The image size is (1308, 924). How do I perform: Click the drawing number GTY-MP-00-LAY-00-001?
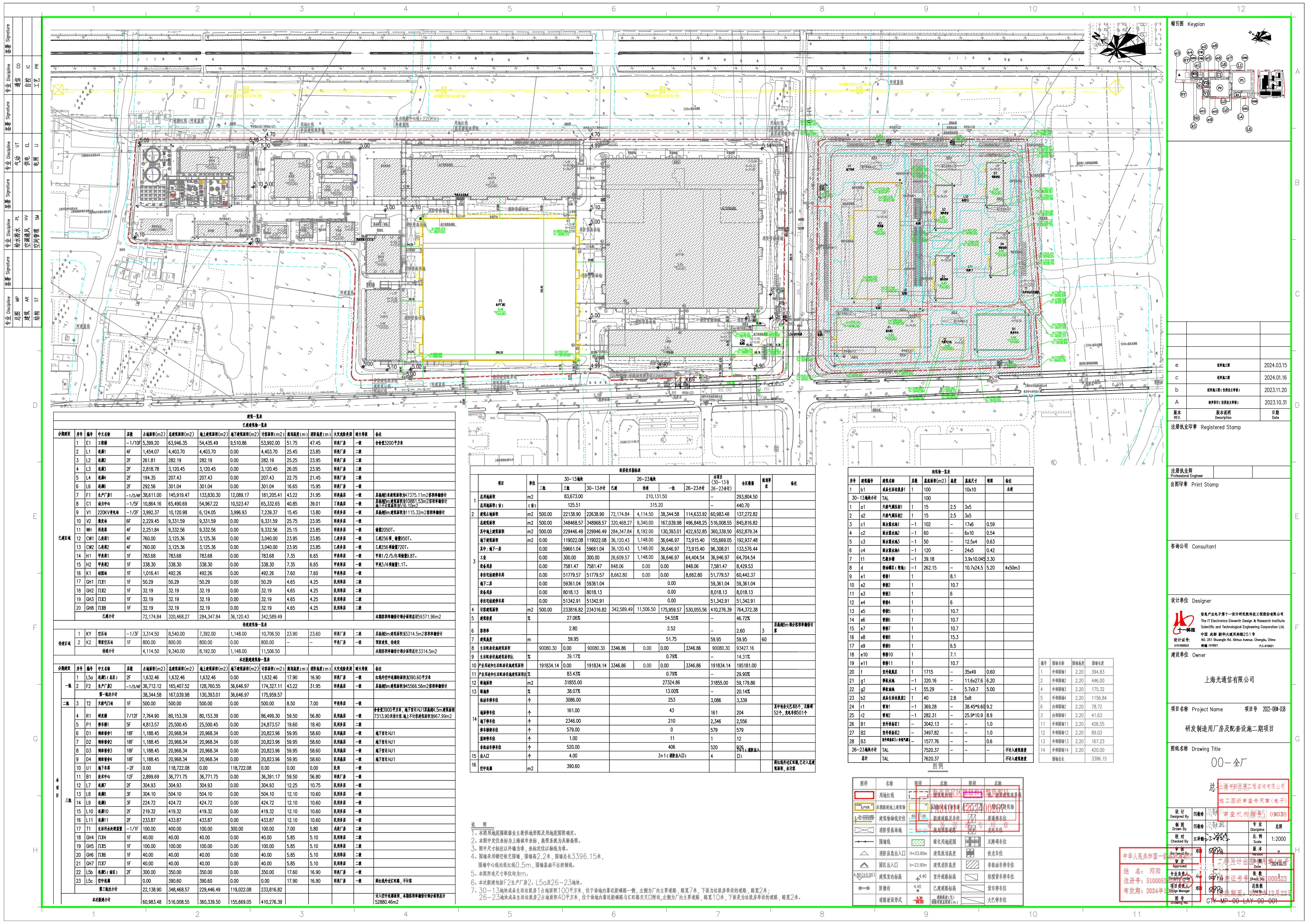pos(1242,901)
